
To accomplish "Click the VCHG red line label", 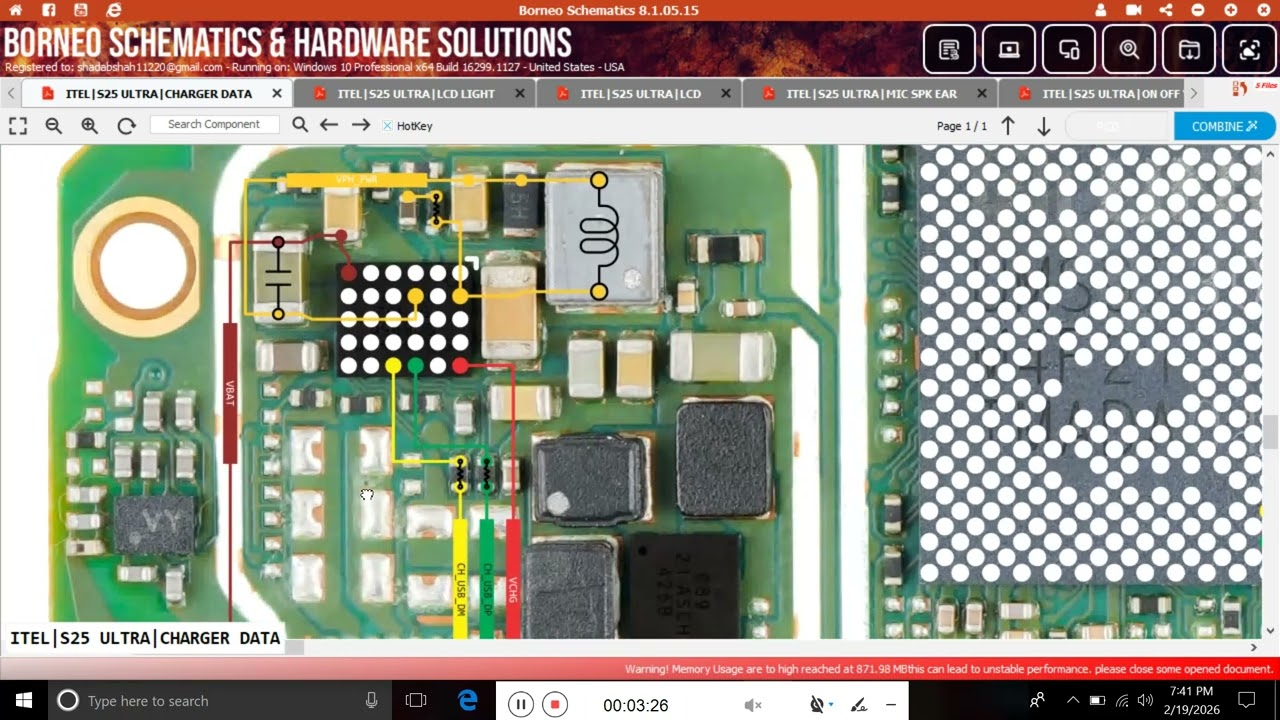I will click(x=513, y=578).
